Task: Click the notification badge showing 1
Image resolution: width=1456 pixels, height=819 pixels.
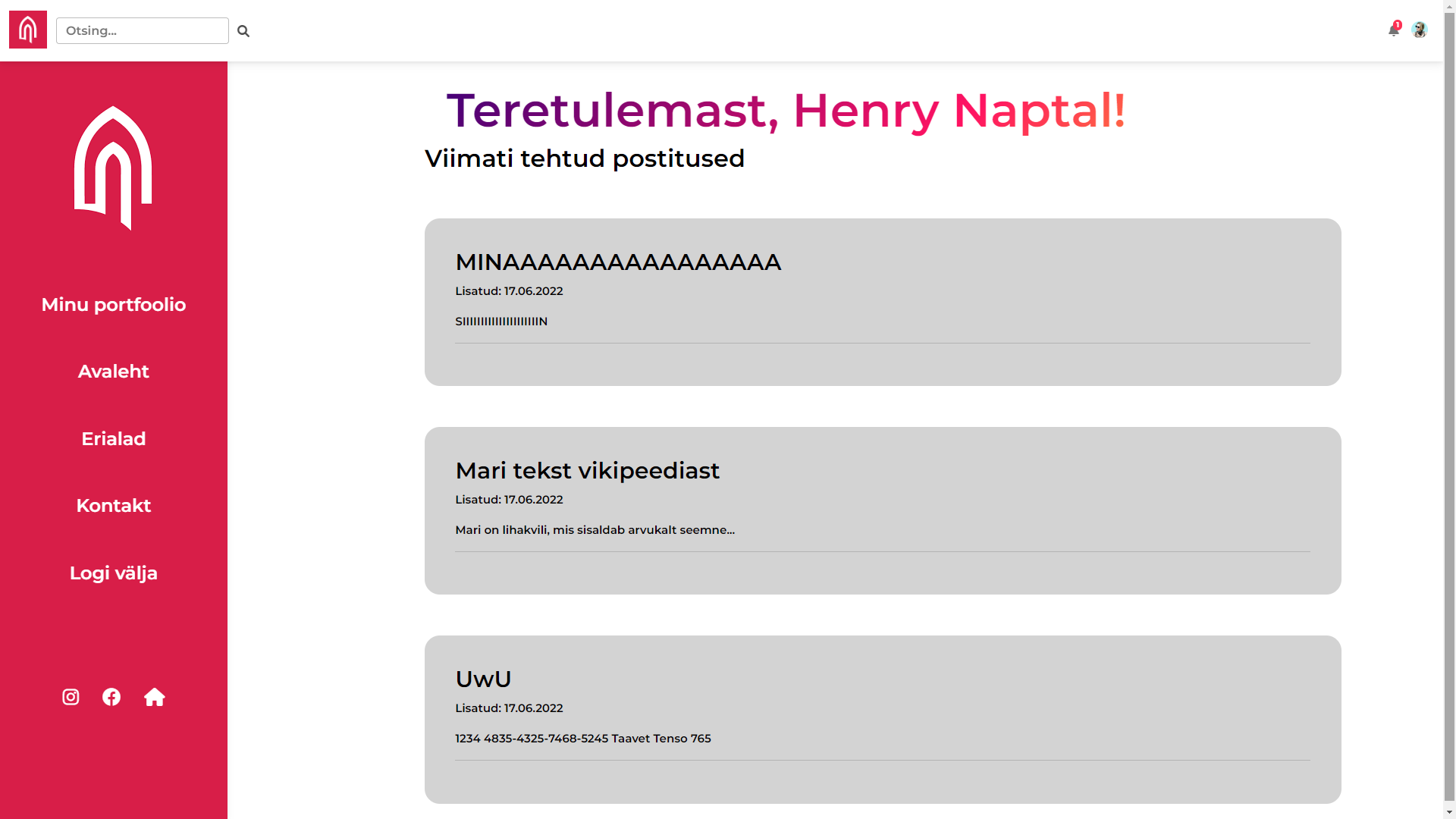Action: pos(1398,24)
